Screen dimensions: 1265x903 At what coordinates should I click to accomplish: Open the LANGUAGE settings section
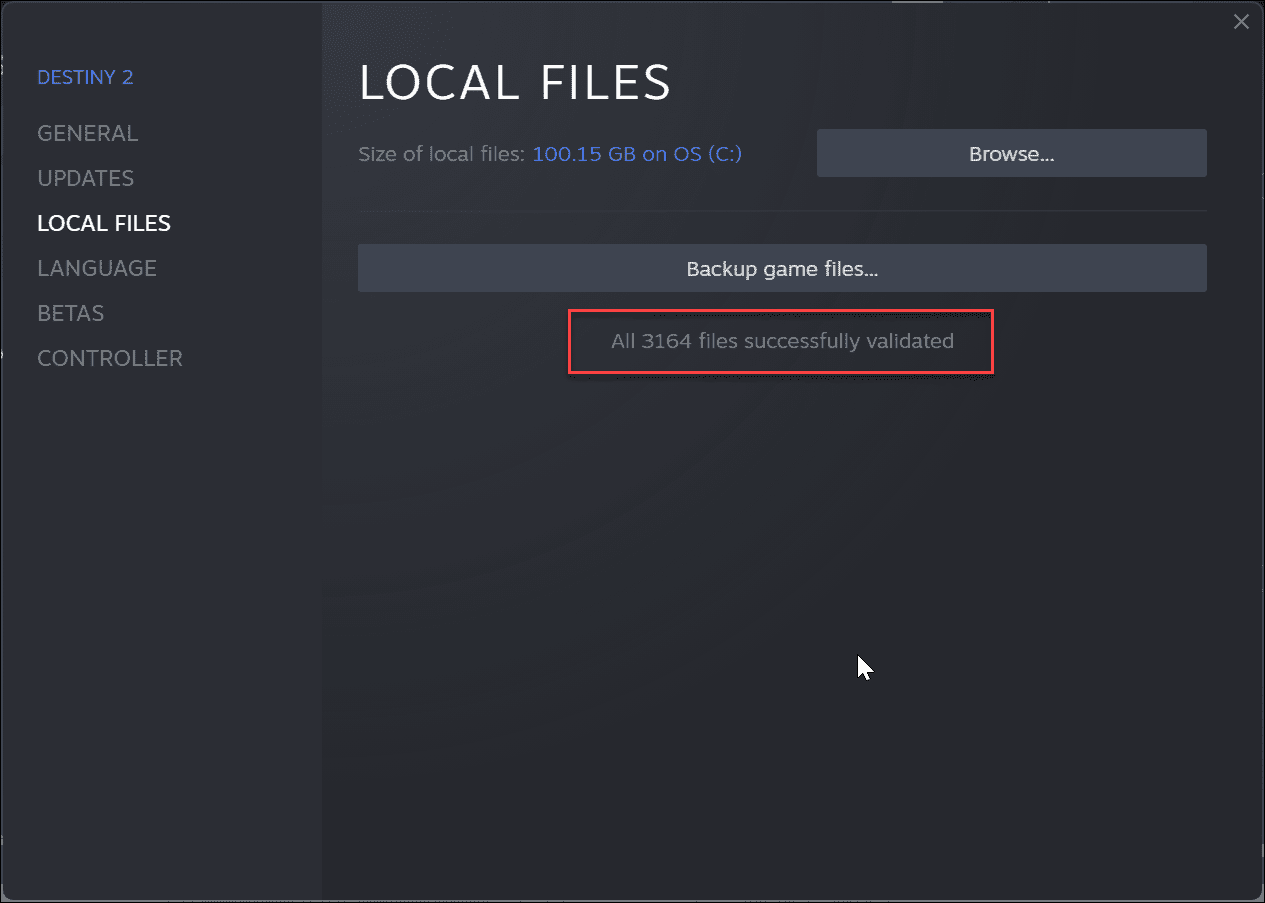pos(97,267)
